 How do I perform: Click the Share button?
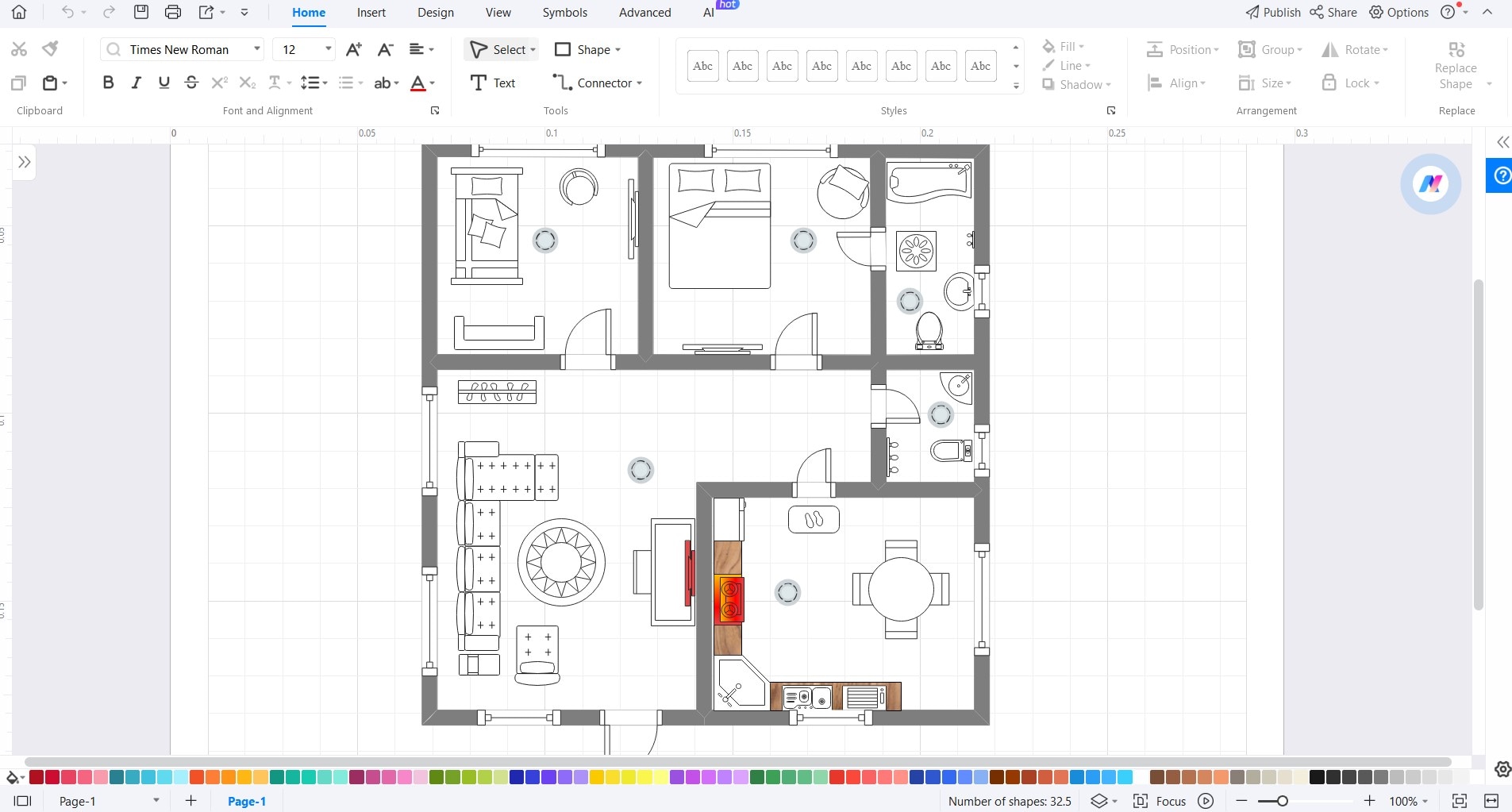(x=1333, y=12)
